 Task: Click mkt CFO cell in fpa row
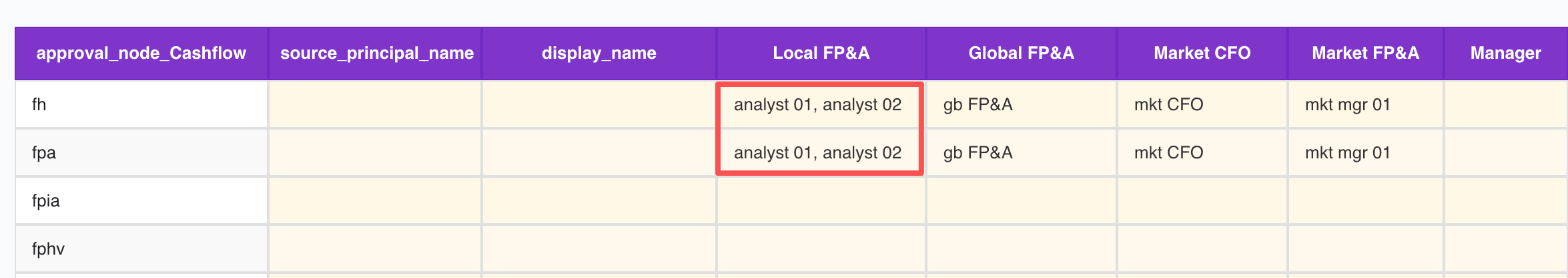(x=1202, y=152)
